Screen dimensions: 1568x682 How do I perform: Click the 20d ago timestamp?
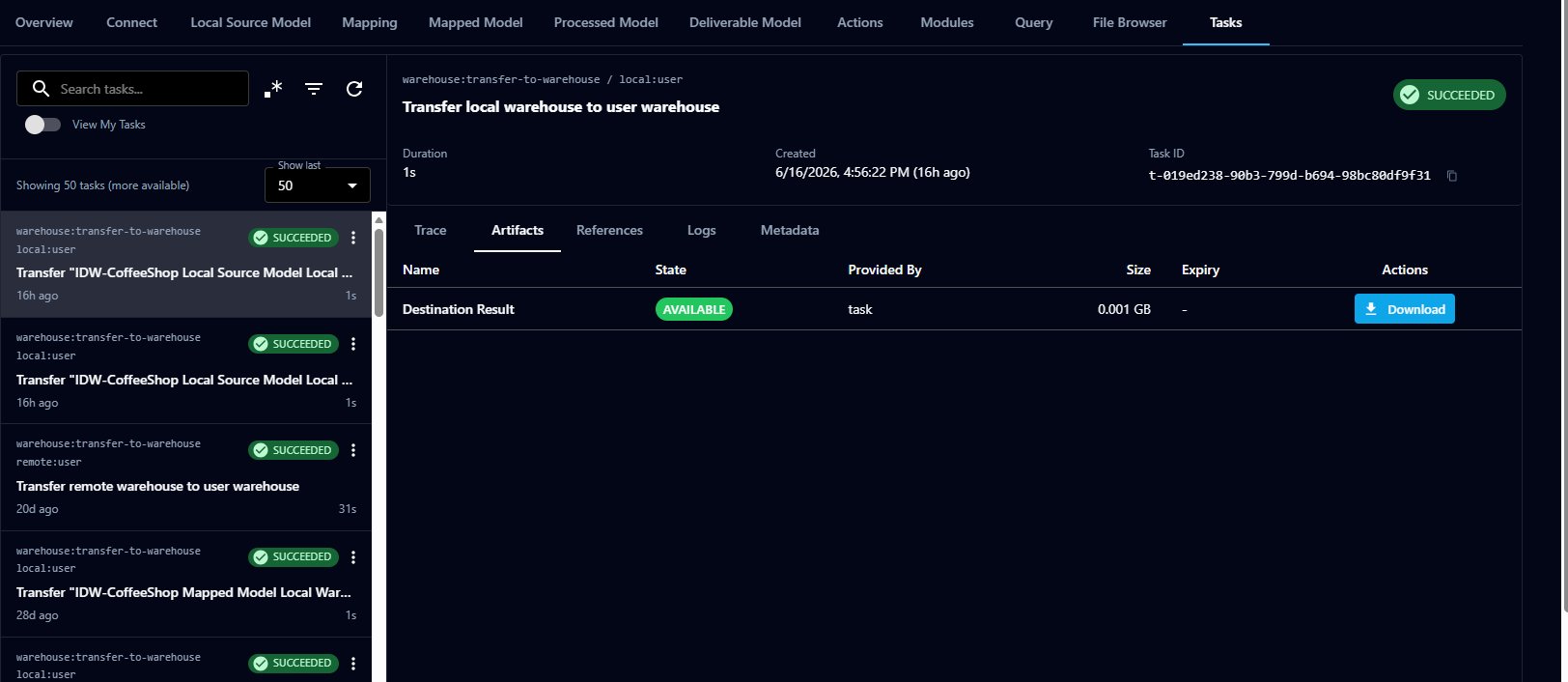pyautogui.click(x=38, y=509)
